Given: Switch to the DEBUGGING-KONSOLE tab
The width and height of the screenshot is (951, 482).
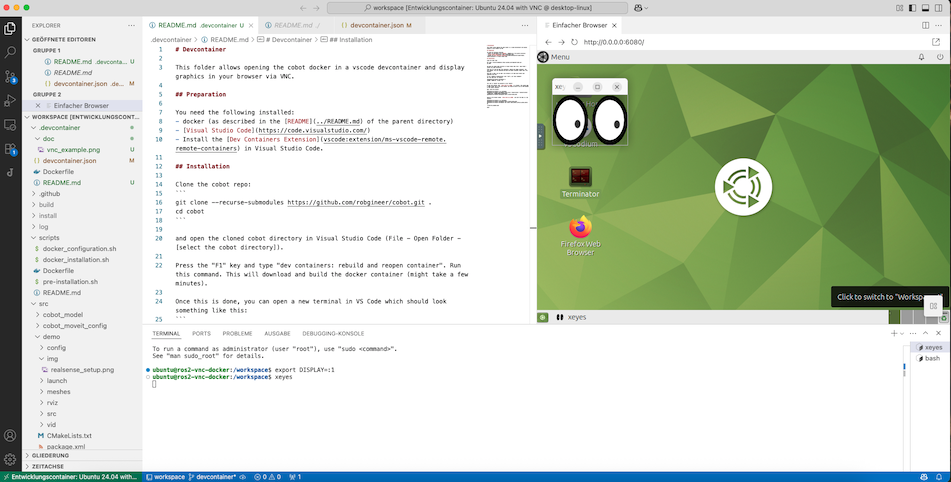Looking at the screenshot, I should click(335, 333).
